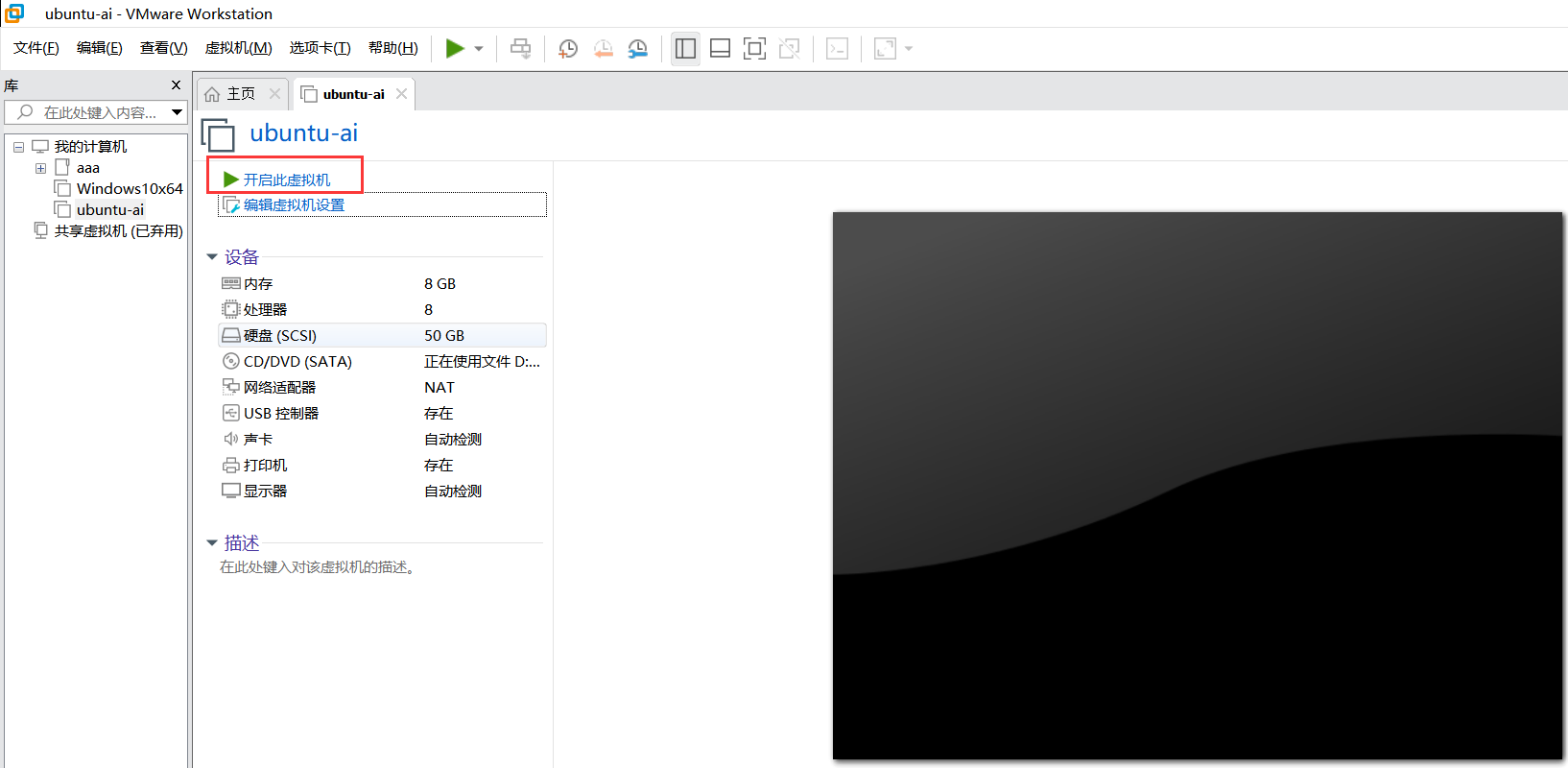Select Windows10x64 in the library tree
The height and width of the screenshot is (768, 1568).
pyautogui.click(x=130, y=189)
